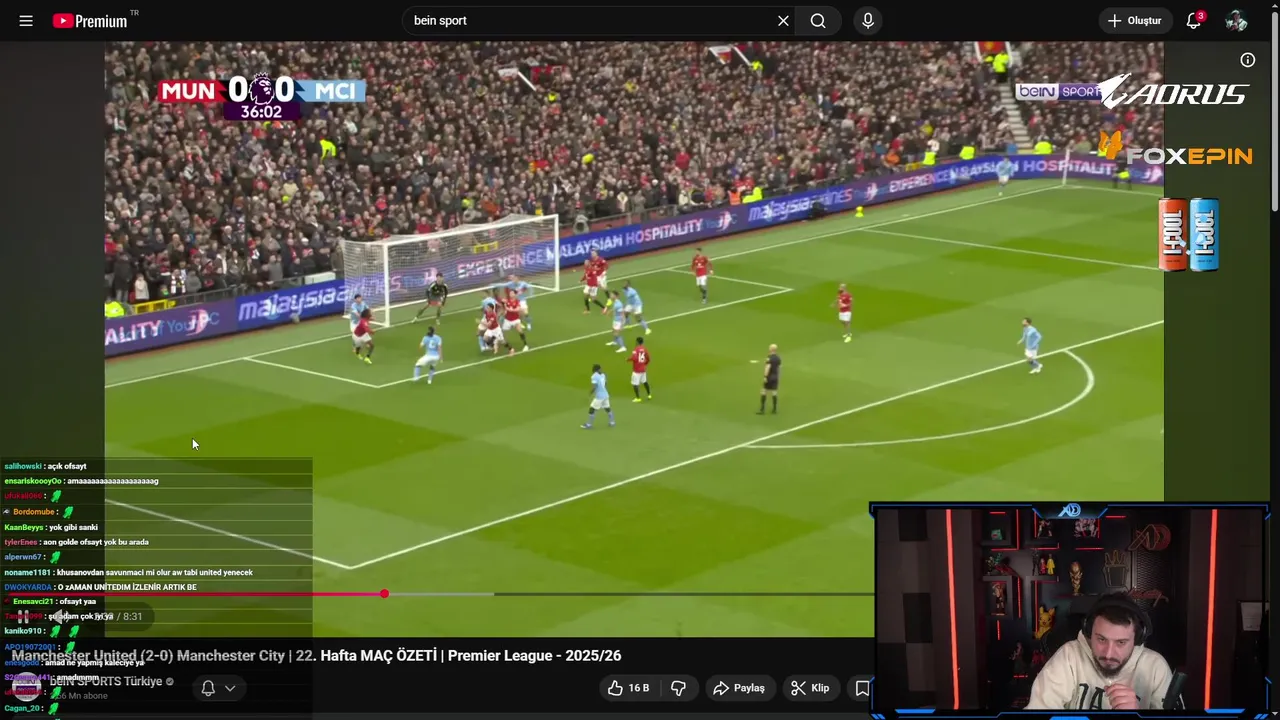Save video with bookmark icon
1280x720 pixels.
tap(862, 688)
